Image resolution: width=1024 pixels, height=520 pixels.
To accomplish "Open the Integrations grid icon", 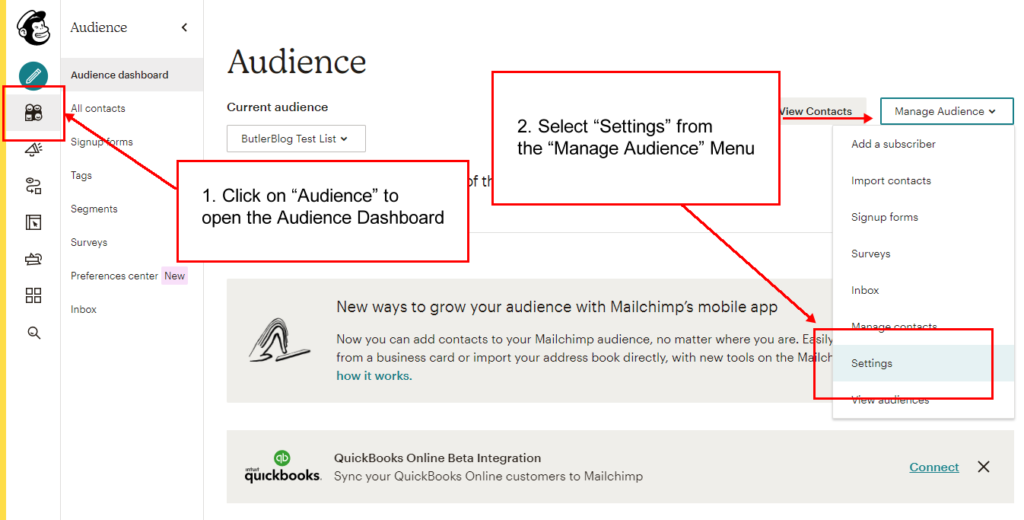I will (x=33, y=296).
